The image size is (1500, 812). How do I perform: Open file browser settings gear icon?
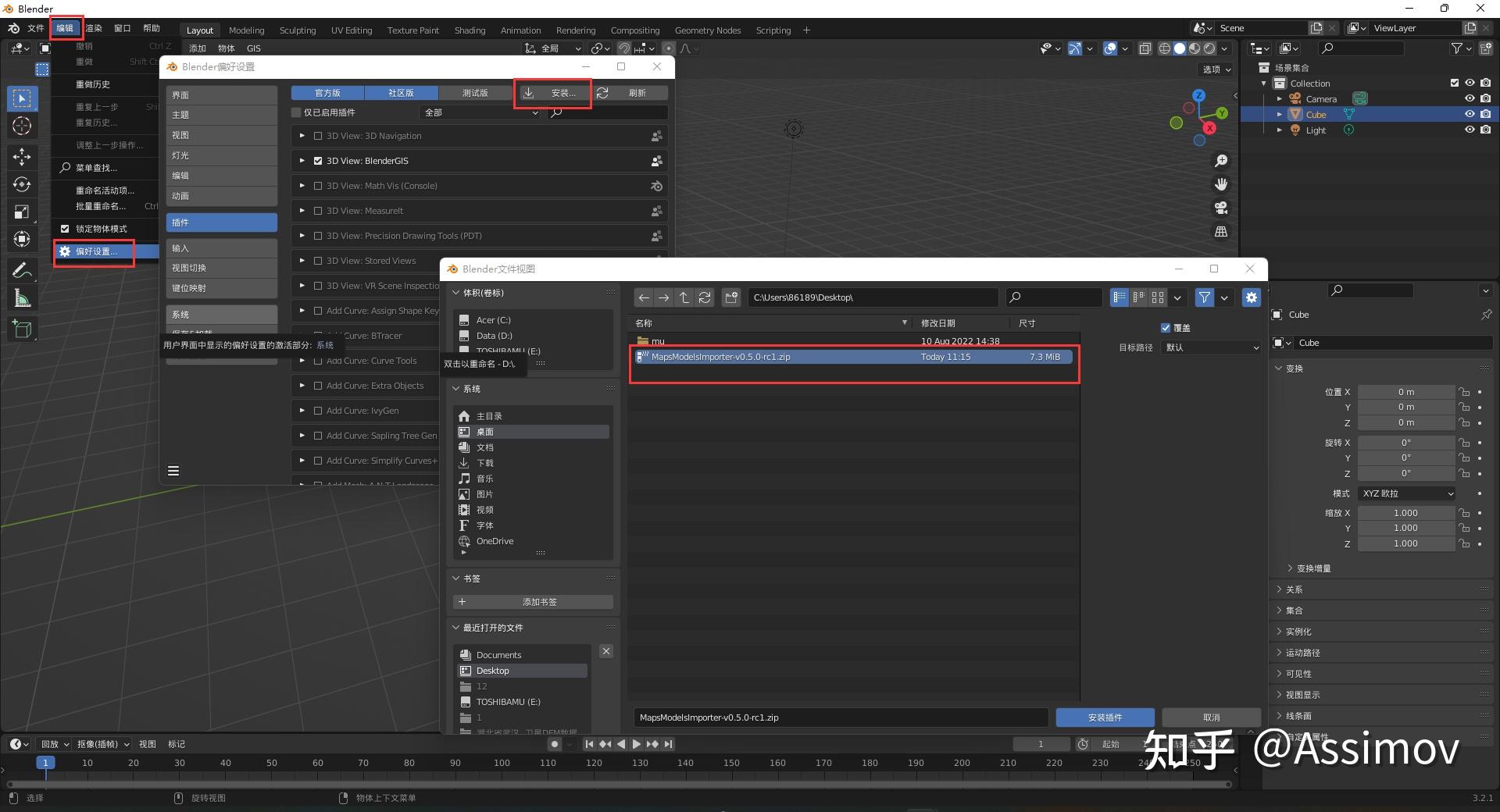pos(1252,297)
